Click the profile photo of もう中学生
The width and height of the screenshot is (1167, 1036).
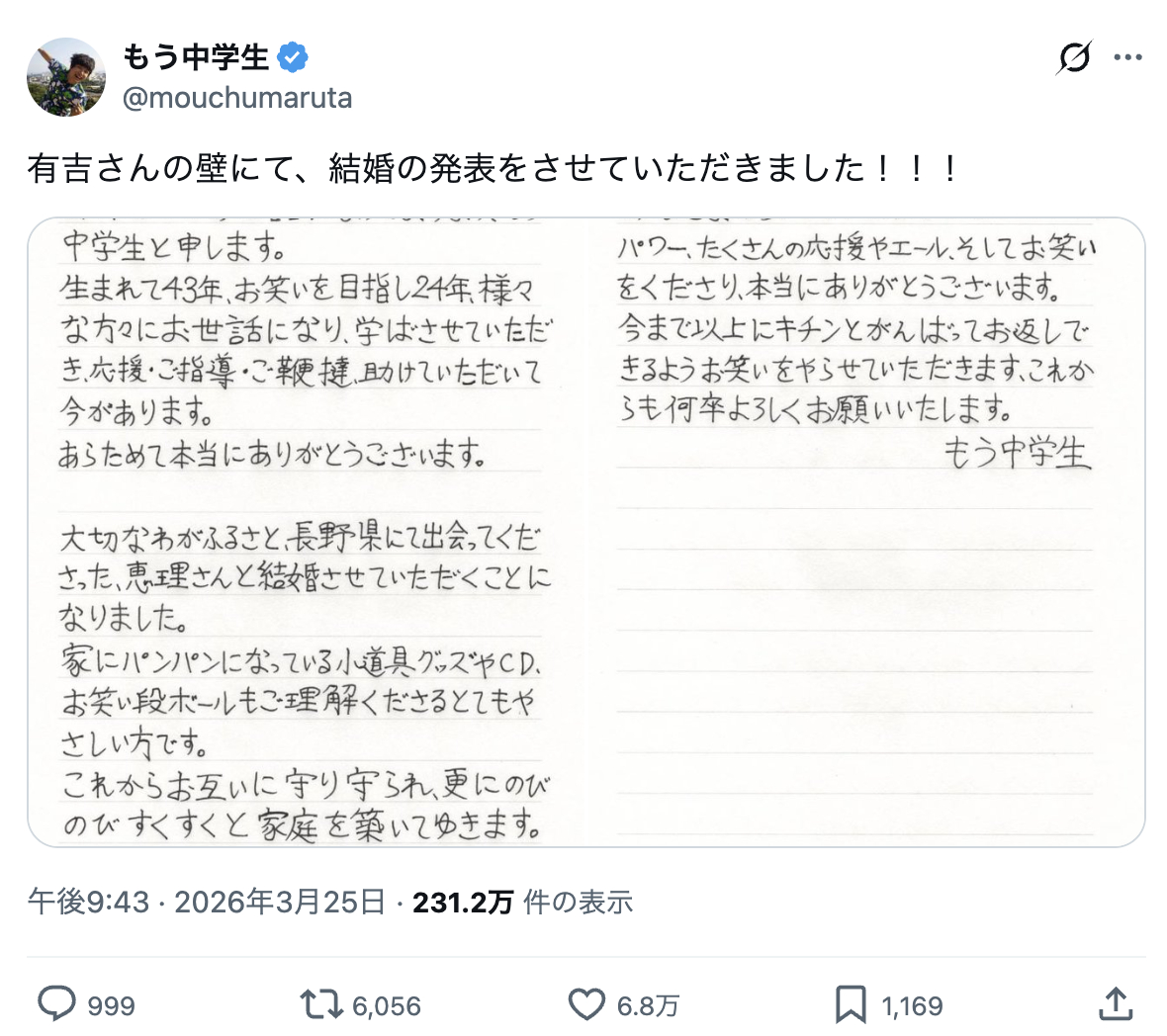click(65, 76)
